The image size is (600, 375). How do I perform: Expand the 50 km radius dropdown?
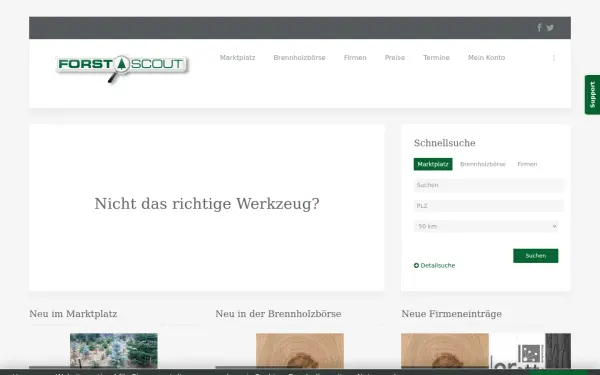(x=486, y=226)
